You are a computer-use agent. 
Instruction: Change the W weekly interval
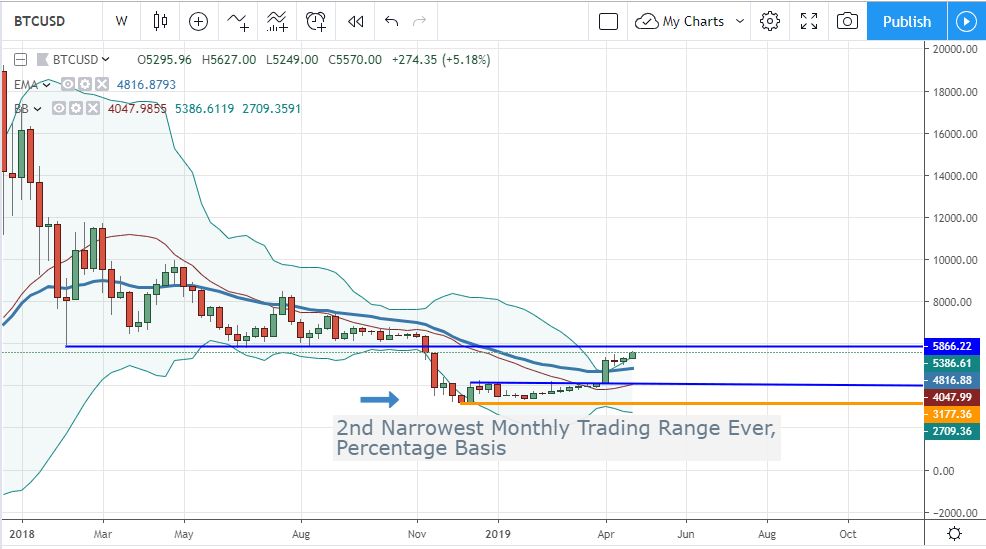tap(121, 21)
